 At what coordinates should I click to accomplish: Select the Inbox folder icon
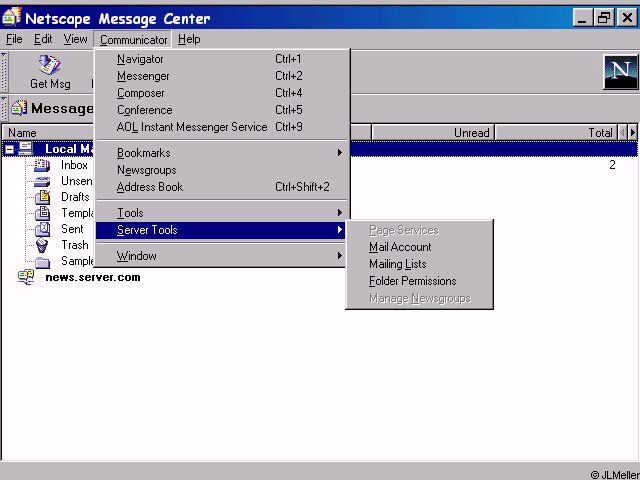point(42,165)
